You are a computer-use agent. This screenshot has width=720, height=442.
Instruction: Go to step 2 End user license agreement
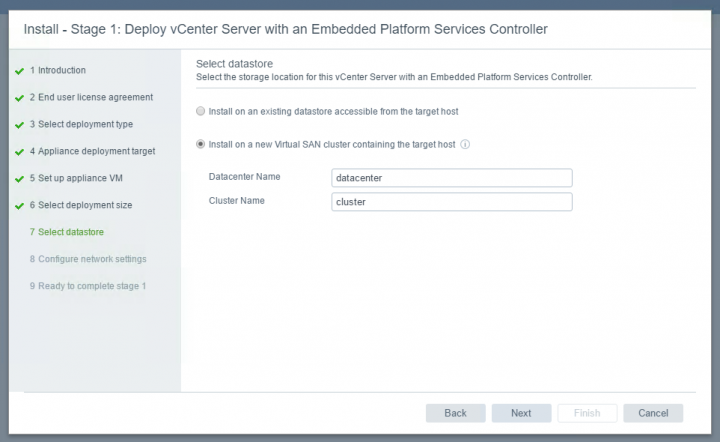point(91,97)
